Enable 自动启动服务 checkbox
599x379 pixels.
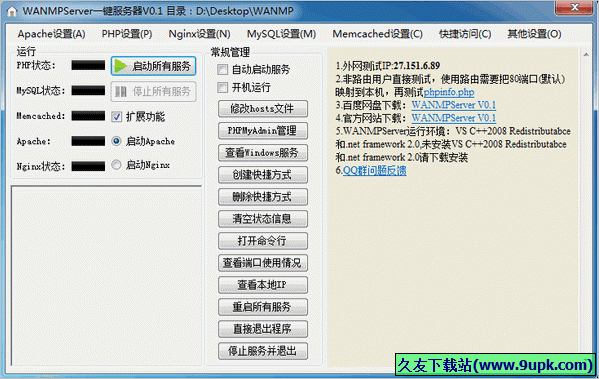click(222, 70)
